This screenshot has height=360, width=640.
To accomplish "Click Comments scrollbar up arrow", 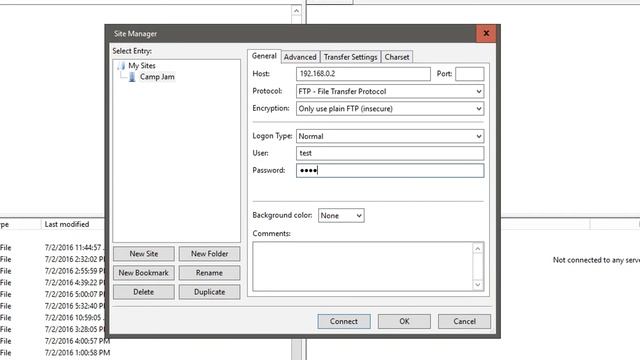I will (478, 249).
